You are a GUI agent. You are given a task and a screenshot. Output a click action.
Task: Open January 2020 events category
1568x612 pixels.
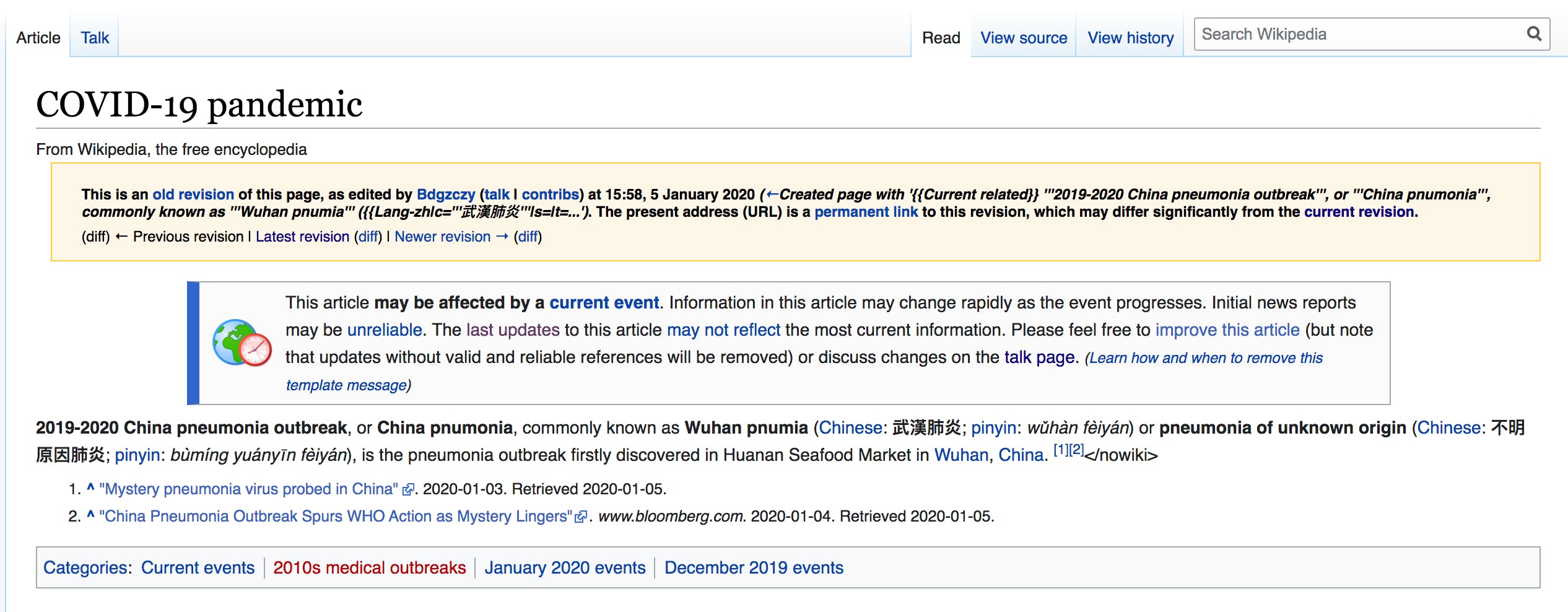click(x=565, y=567)
